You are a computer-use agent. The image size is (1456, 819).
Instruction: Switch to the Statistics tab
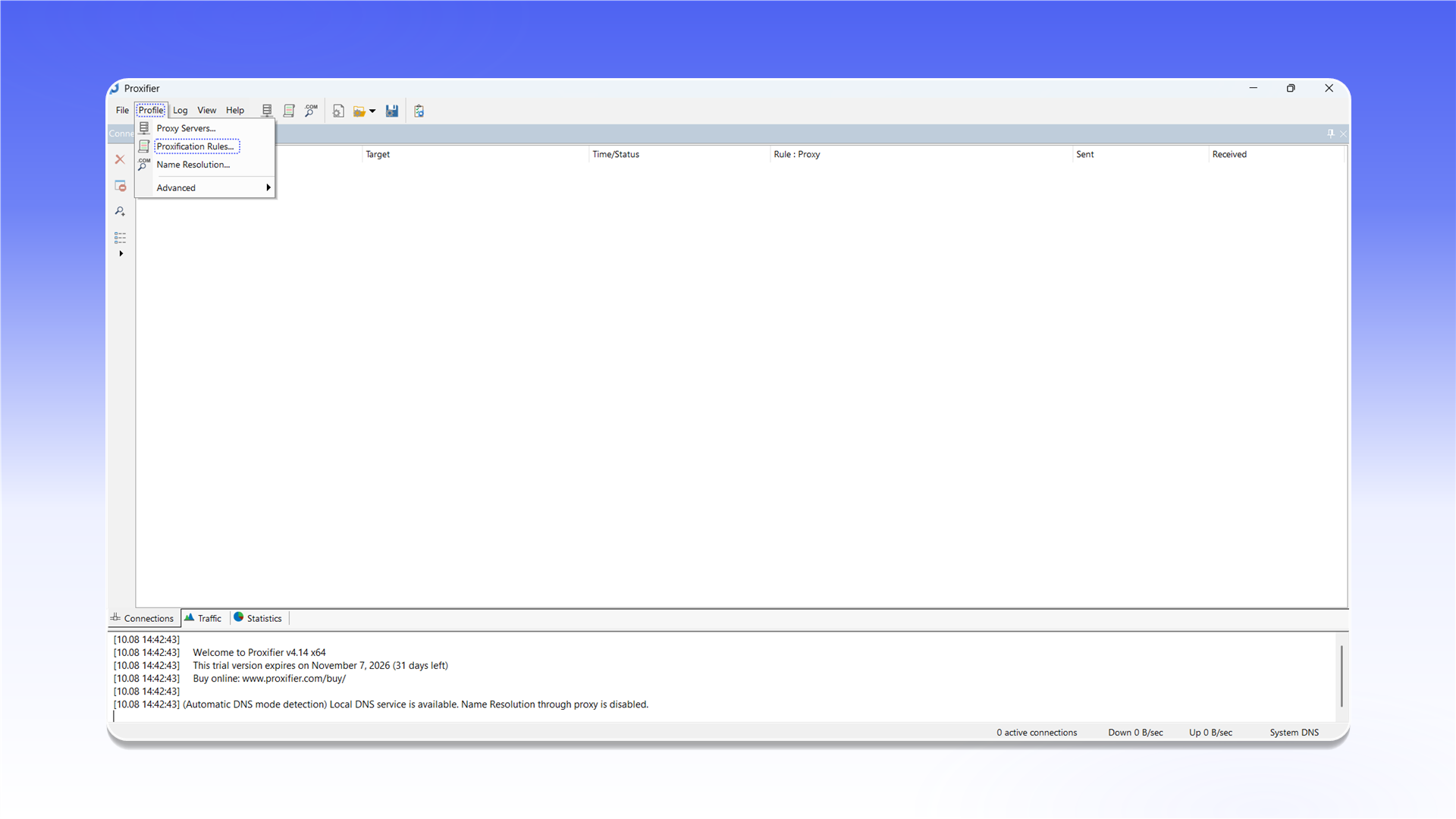(x=258, y=618)
